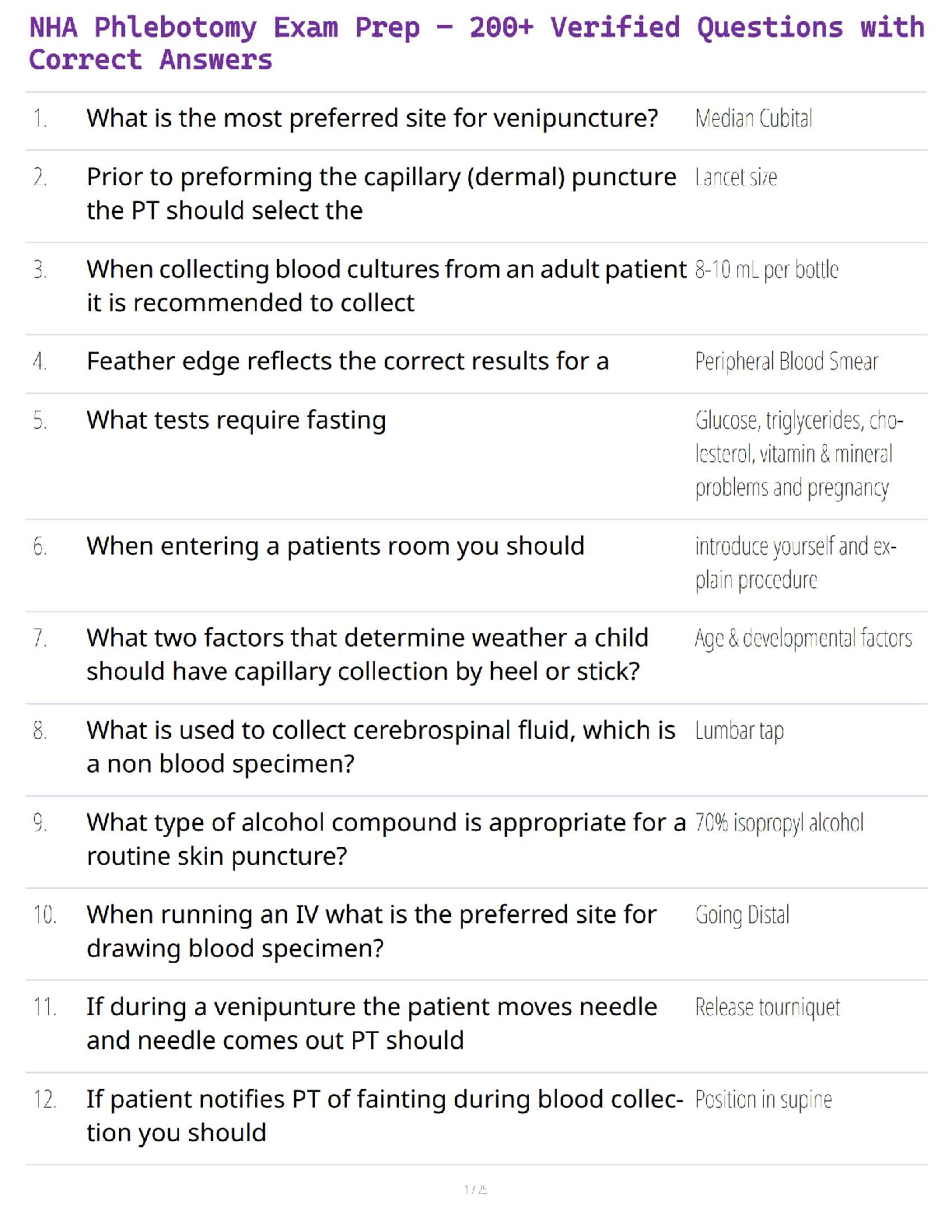Click the answer "Median Cubital"
Viewport: 952px width, 1232px height.
[754, 119]
